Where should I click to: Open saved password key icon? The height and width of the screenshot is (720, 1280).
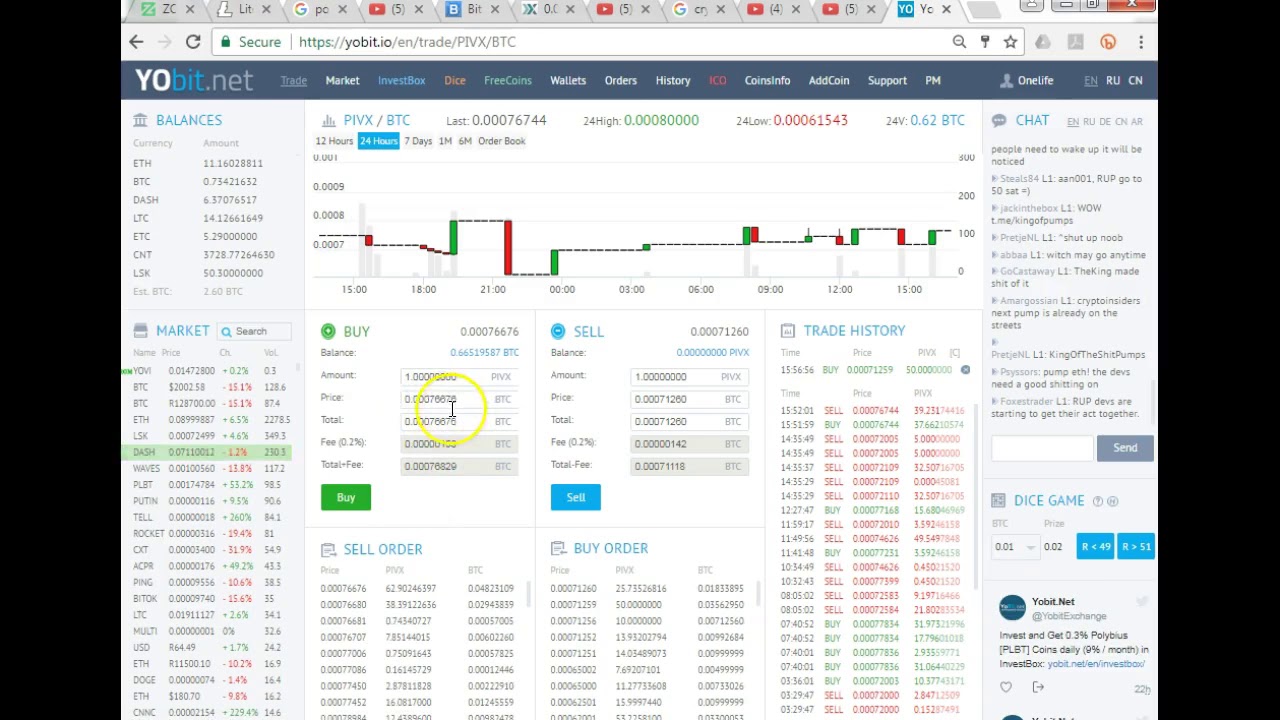[x=985, y=42]
